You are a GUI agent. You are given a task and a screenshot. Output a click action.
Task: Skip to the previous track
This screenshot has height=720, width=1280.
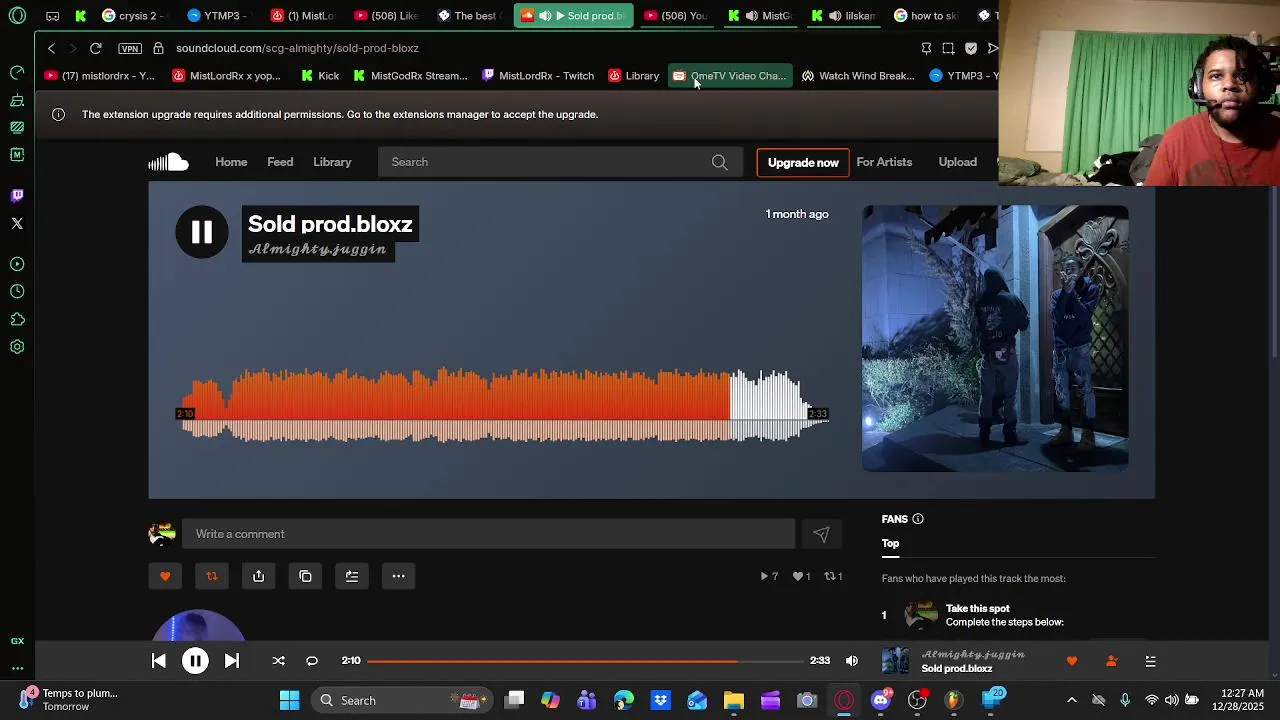(158, 661)
